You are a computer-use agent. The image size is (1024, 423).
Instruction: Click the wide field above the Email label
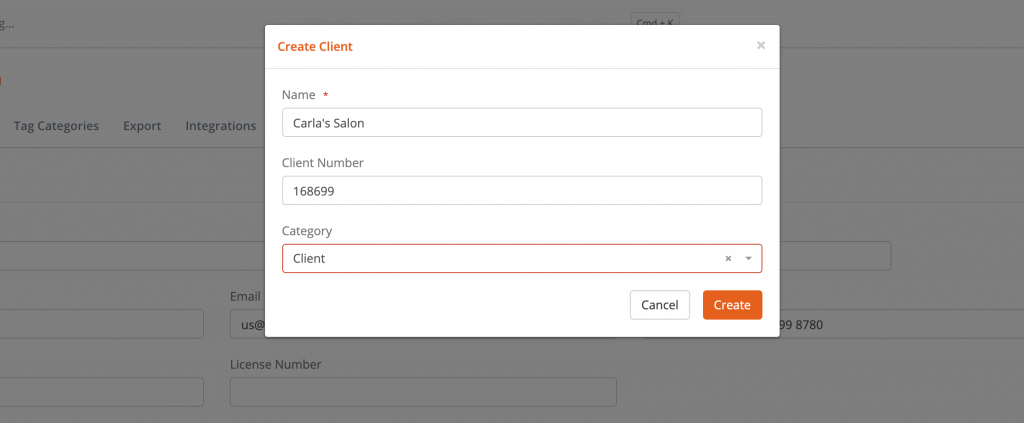(x=130, y=256)
